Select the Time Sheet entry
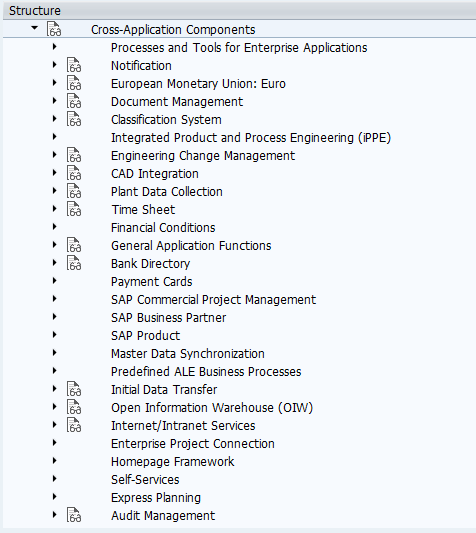476x533 pixels. click(143, 210)
